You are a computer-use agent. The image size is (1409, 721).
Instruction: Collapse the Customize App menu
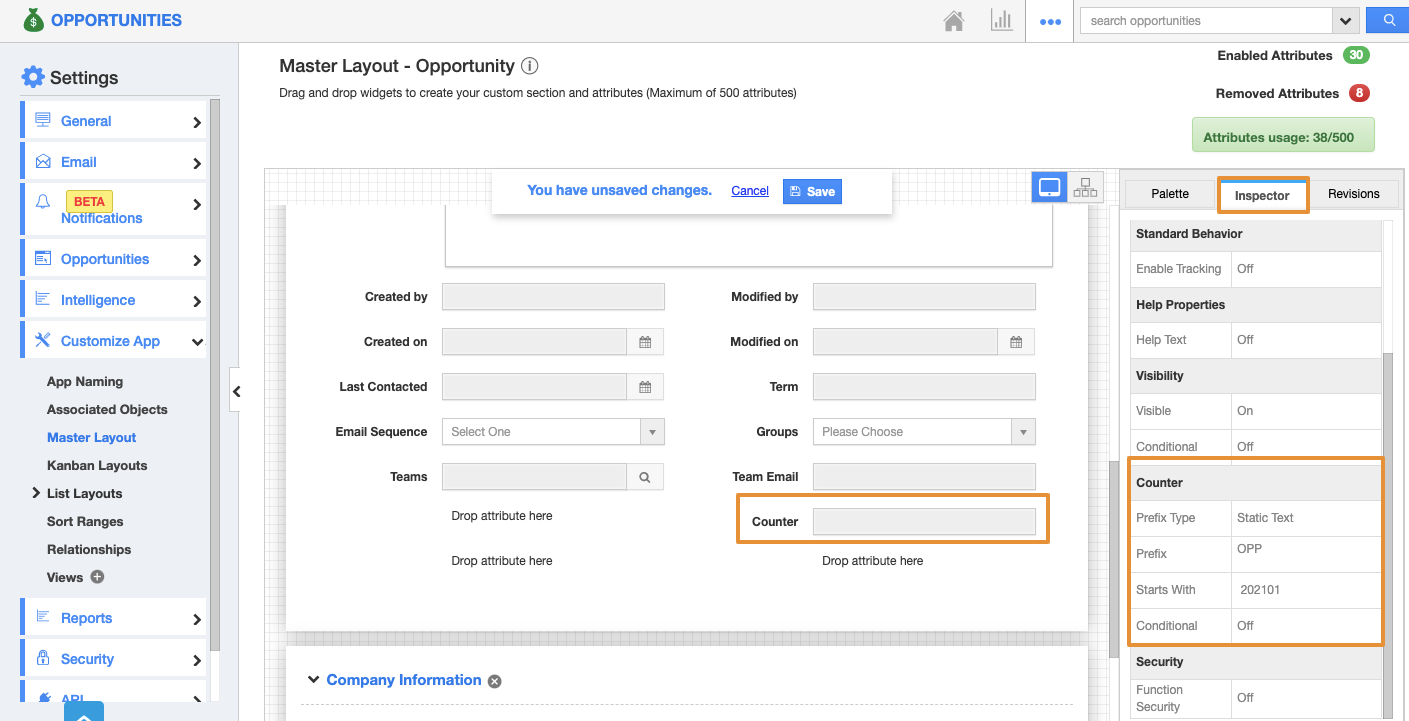point(197,342)
